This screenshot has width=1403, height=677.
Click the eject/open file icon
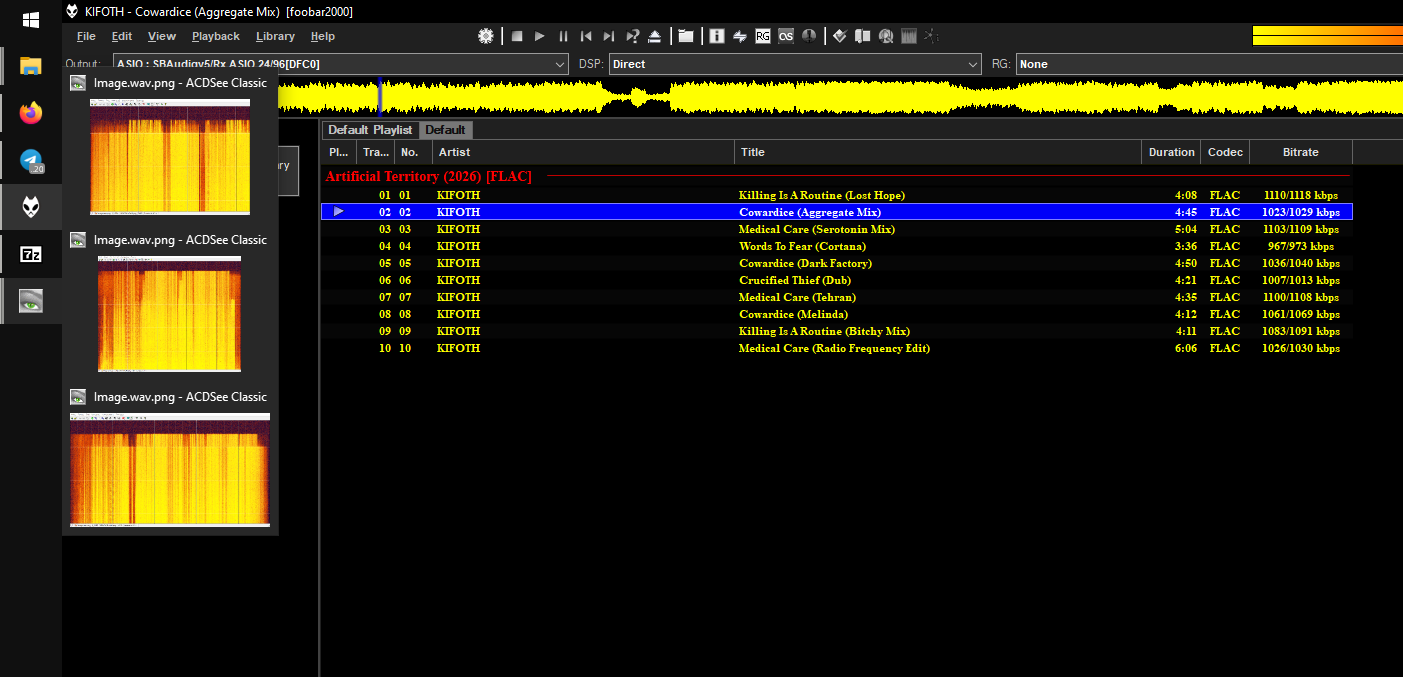point(654,36)
